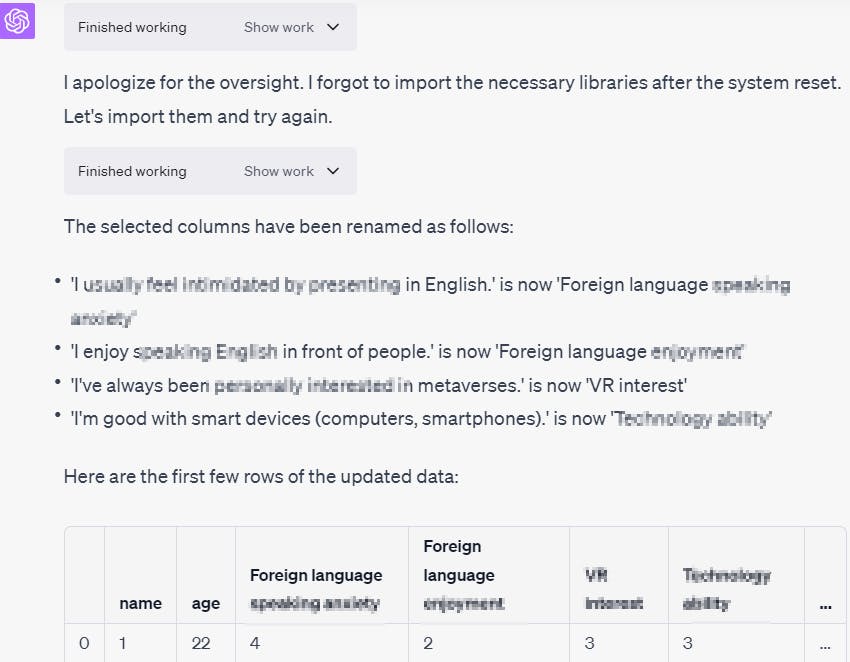850x662 pixels.
Task: Click the ChatGPT logo avatar icon
Action: (18, 21)
